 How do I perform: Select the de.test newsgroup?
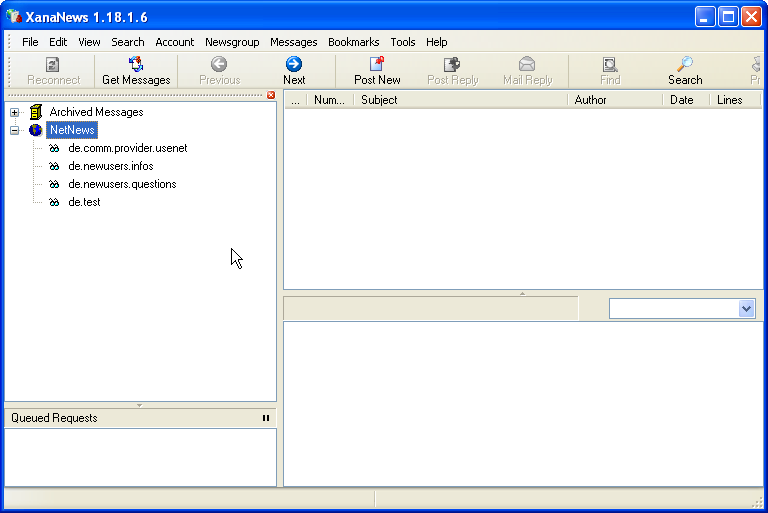84,202
